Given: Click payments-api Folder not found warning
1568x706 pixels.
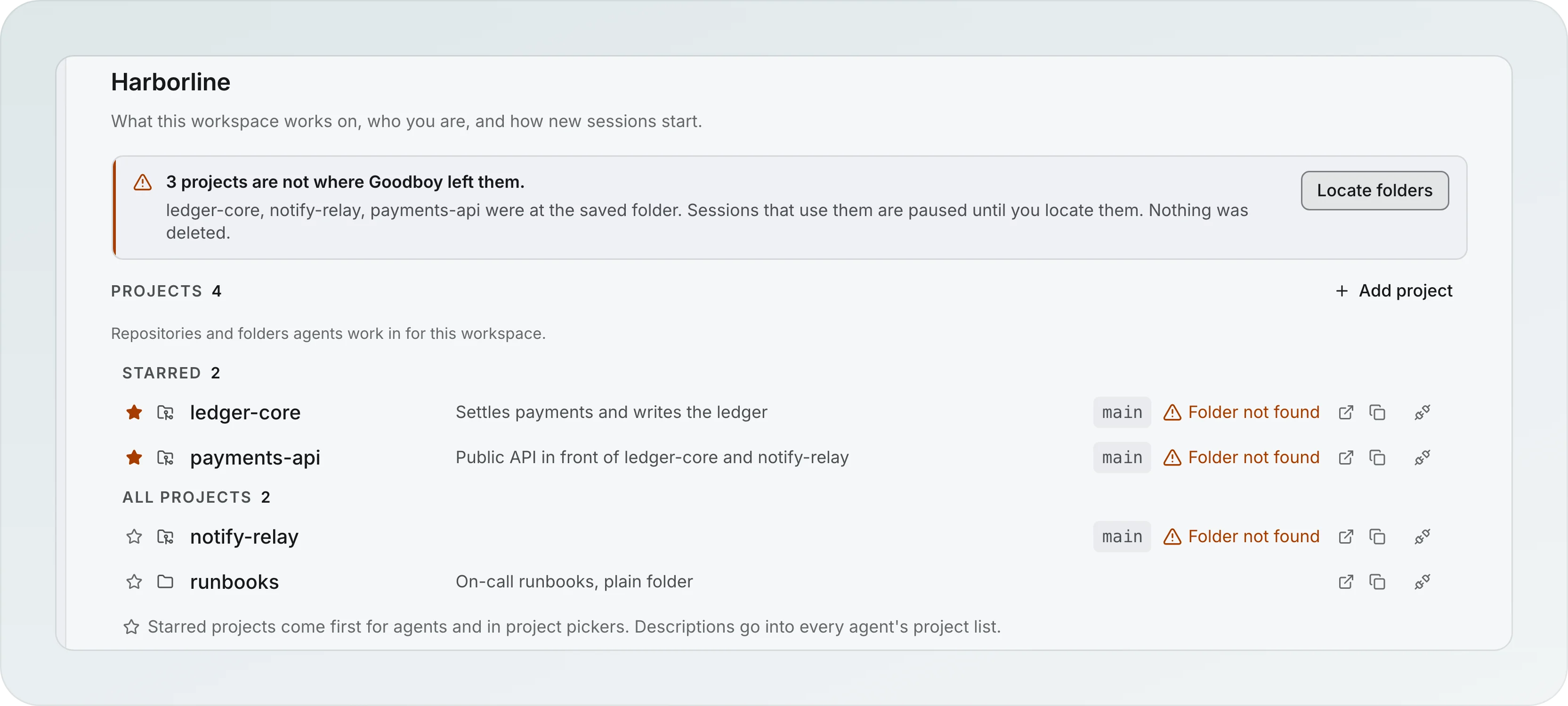Looking at the screenshot, I should (1241, 457).
